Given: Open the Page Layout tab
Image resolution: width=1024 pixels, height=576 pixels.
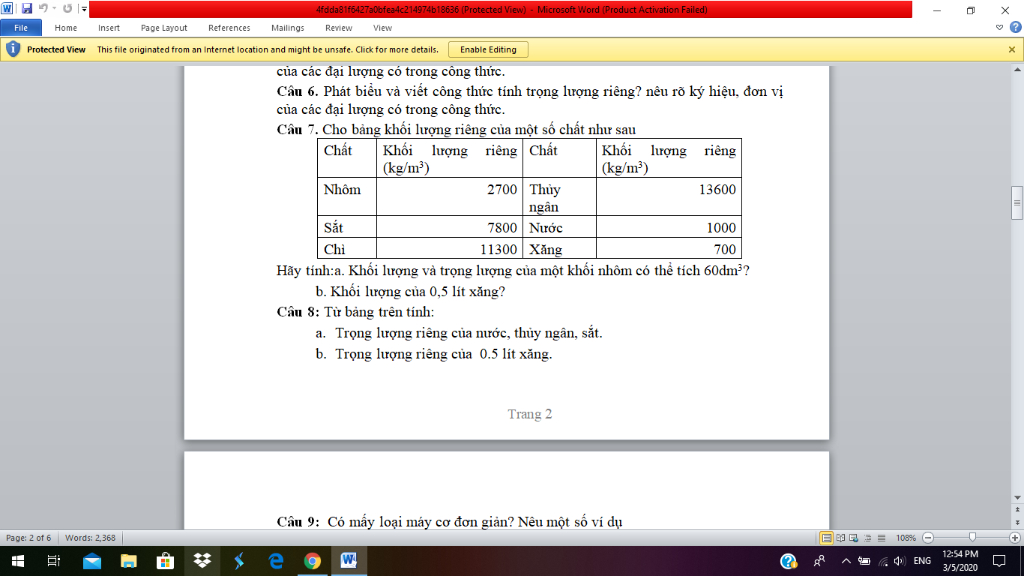Looking at the screenshot, I should click(164, 28).
